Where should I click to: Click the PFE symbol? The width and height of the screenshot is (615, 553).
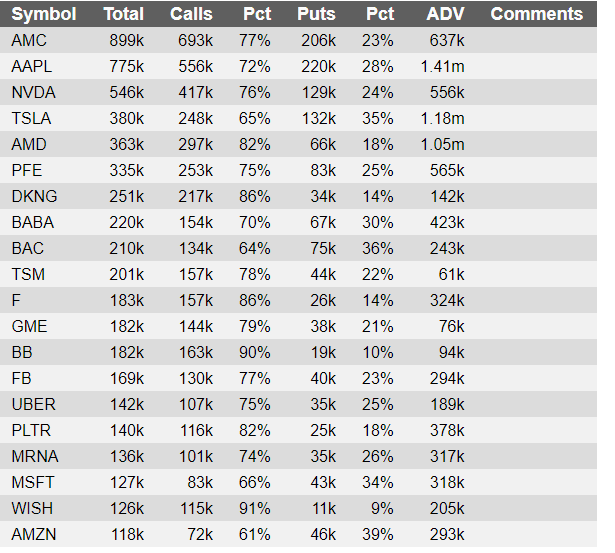(x=27, y=170)
